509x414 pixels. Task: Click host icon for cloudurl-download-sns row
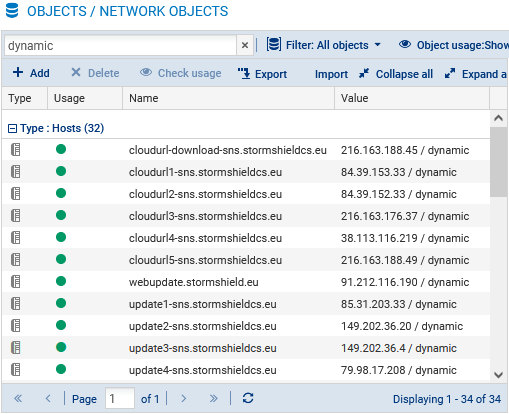point(16,150)
